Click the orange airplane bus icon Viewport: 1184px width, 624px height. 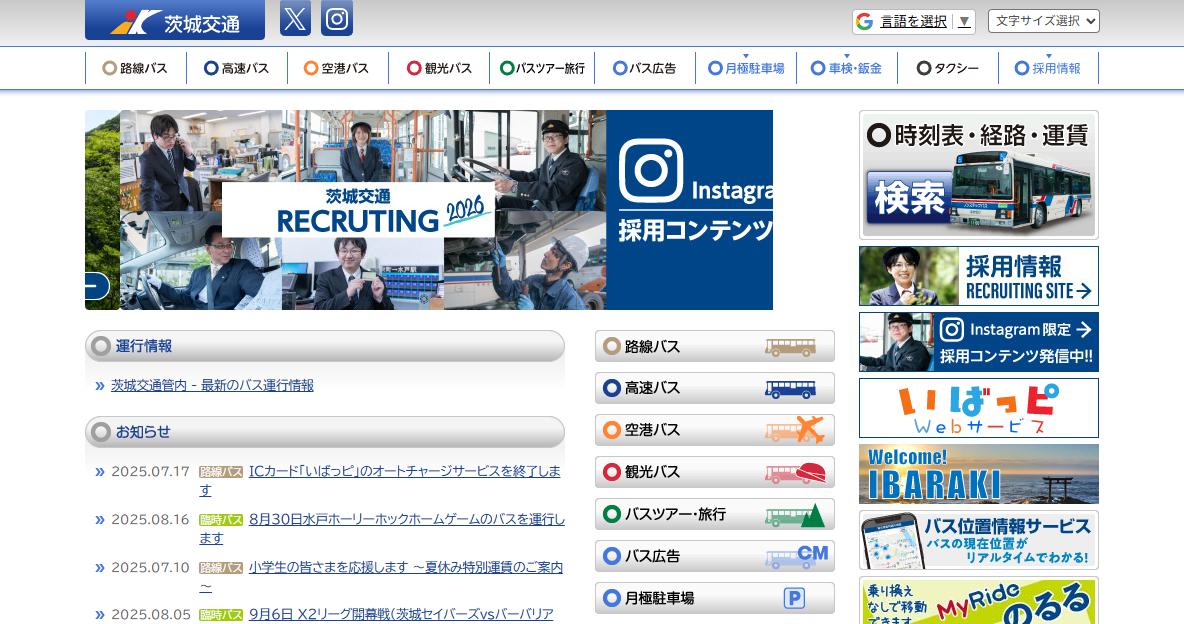[x=795, y=430]
